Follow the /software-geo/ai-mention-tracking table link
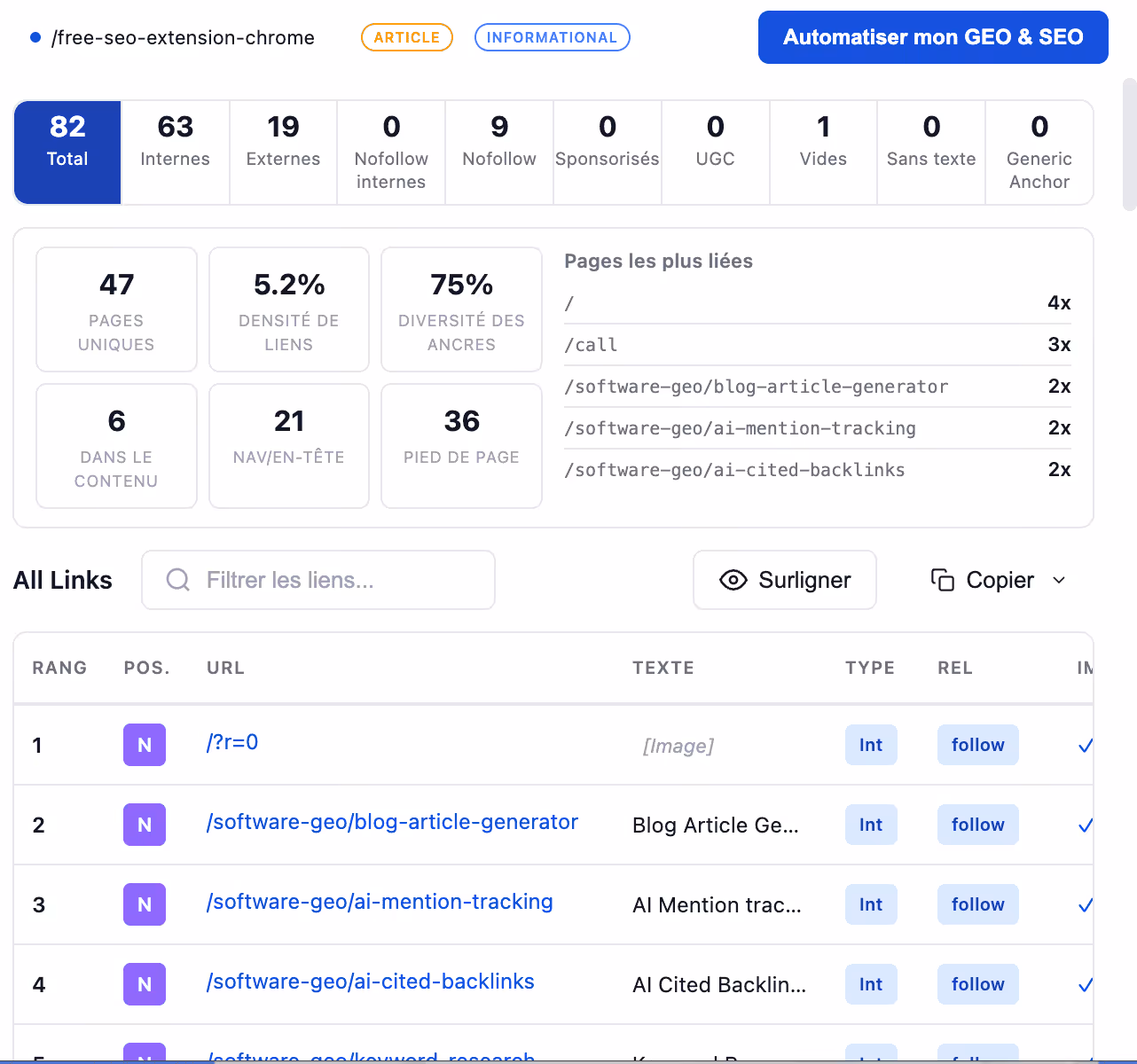The image size is (1137, 1064). 380,902
